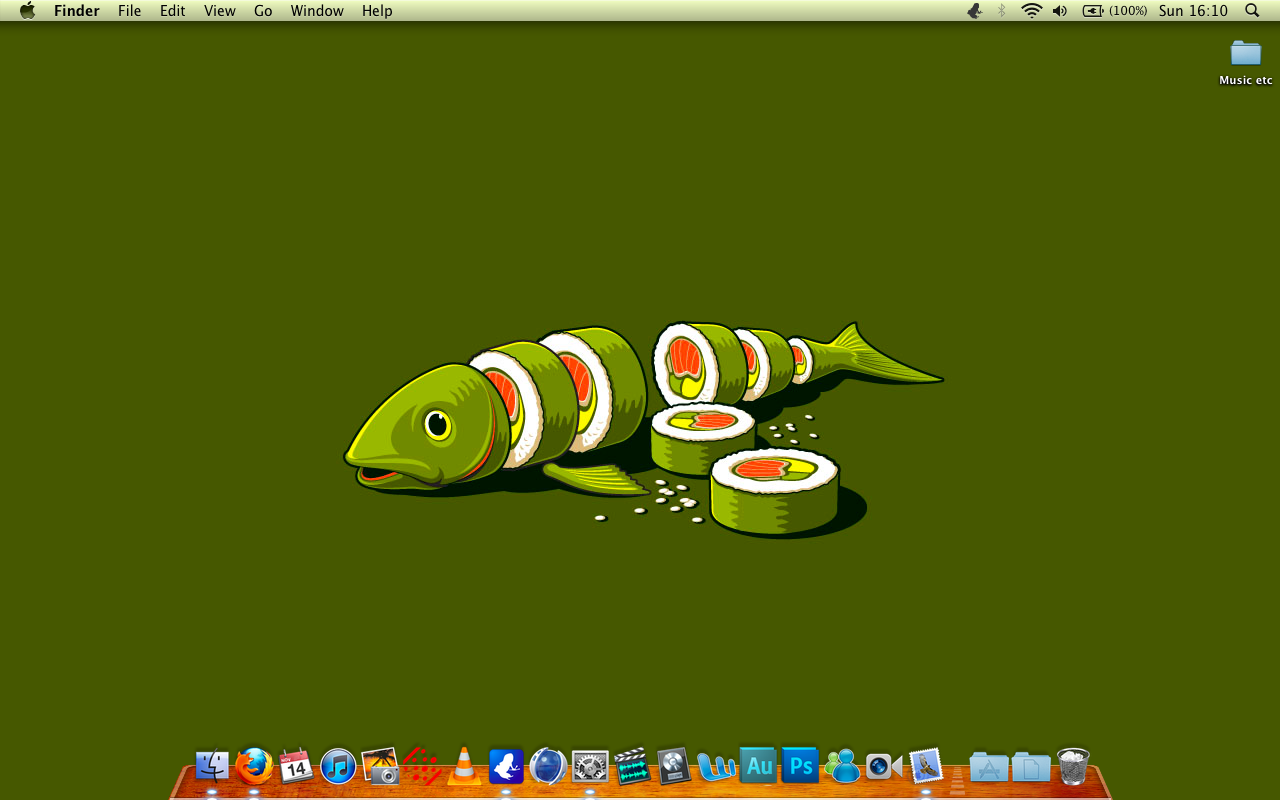Open the Wi-Fi status menu

click(1031, 11)
